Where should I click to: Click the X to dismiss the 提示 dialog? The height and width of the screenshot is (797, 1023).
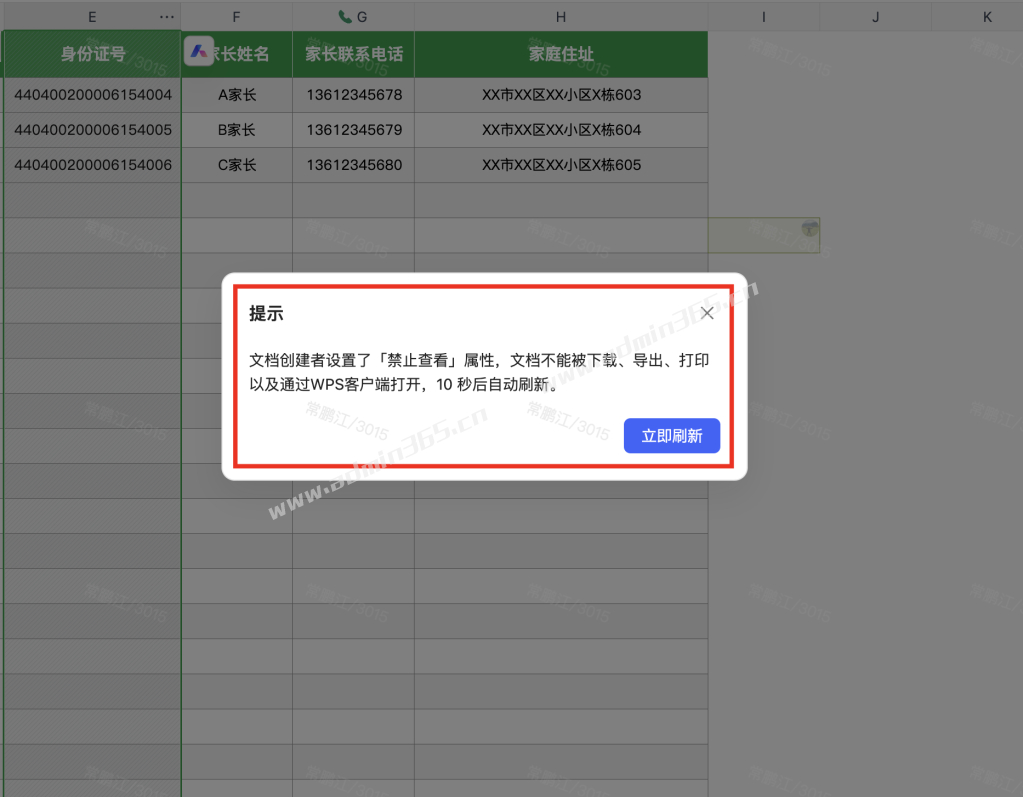(x=707, y=312)
